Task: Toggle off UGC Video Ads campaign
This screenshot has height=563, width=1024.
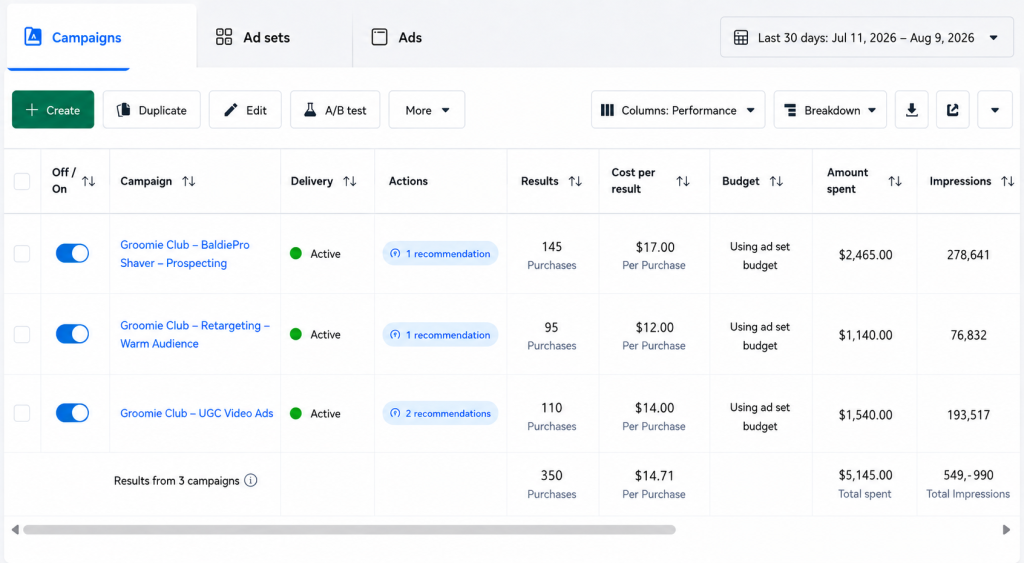Action: click(x=72, y=413)
